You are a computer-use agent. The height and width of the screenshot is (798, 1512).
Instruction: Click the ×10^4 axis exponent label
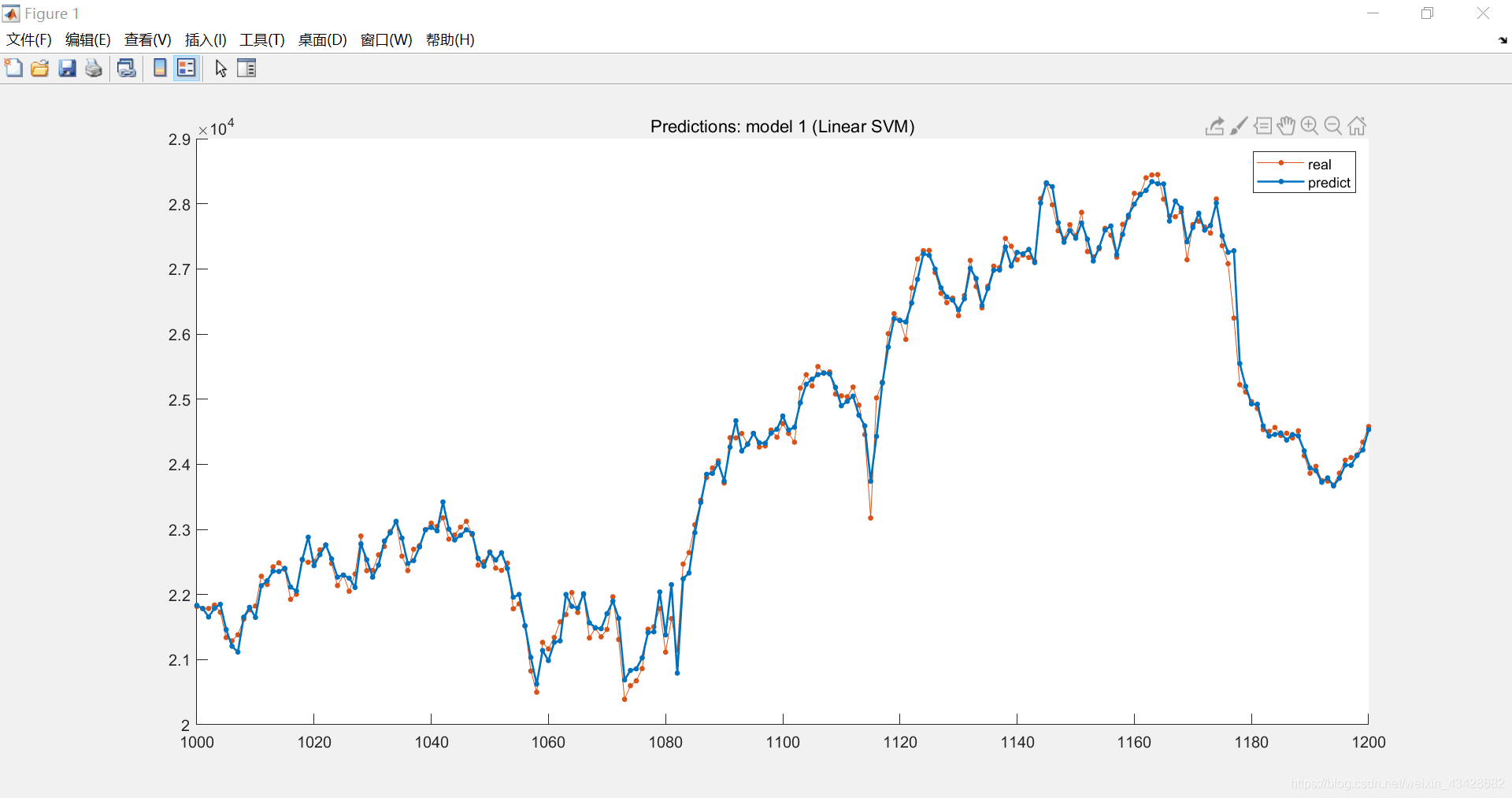point(217,128)
